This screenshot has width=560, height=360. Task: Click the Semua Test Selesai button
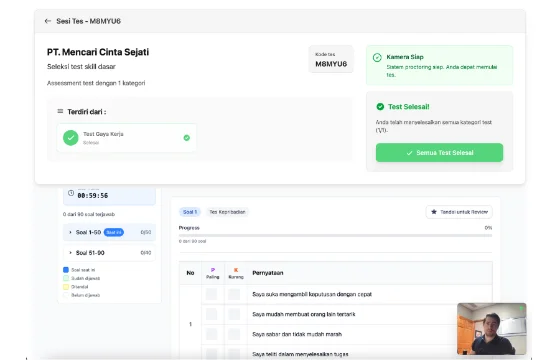point(439,153)
